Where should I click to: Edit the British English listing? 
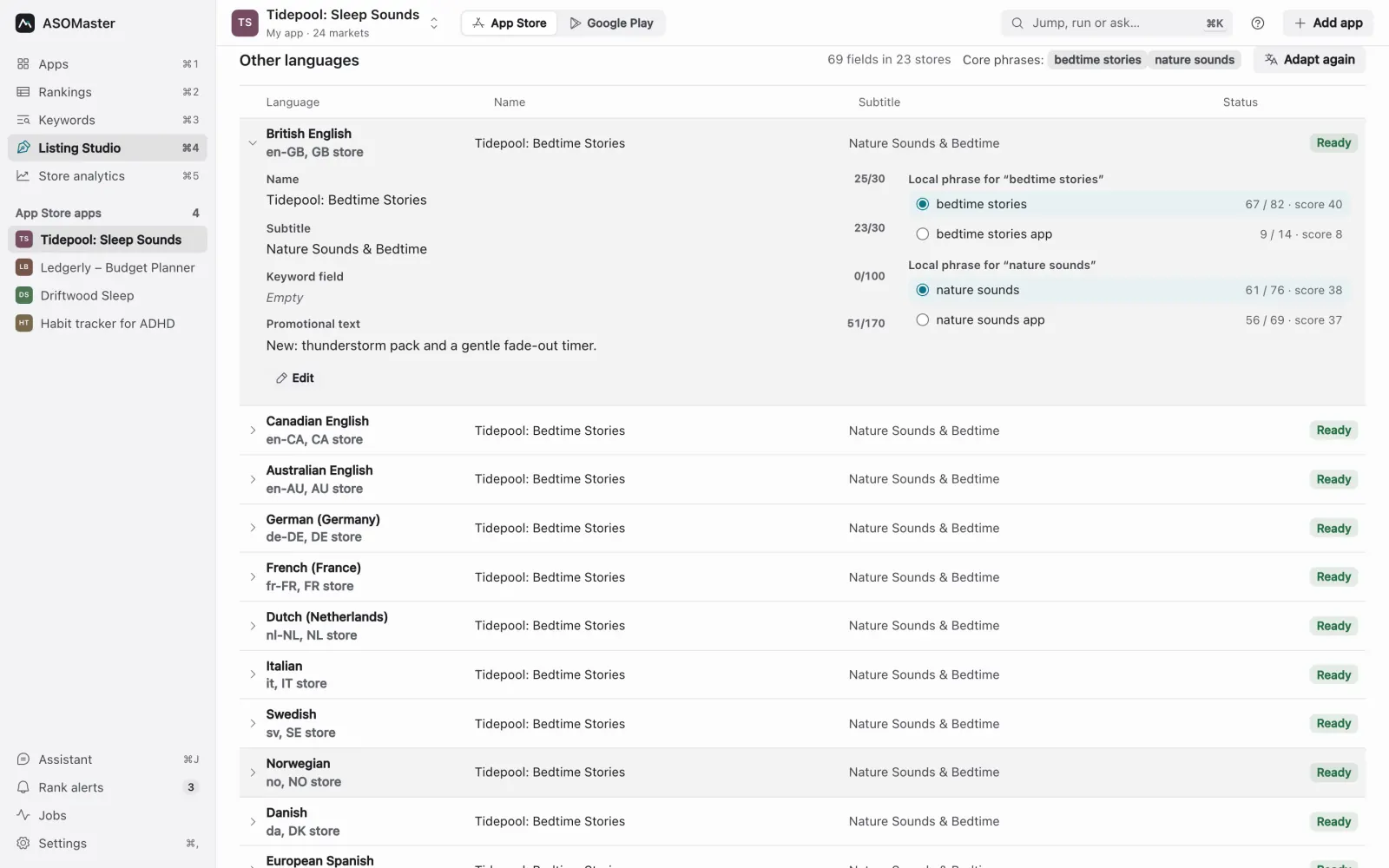coord(295,378)
